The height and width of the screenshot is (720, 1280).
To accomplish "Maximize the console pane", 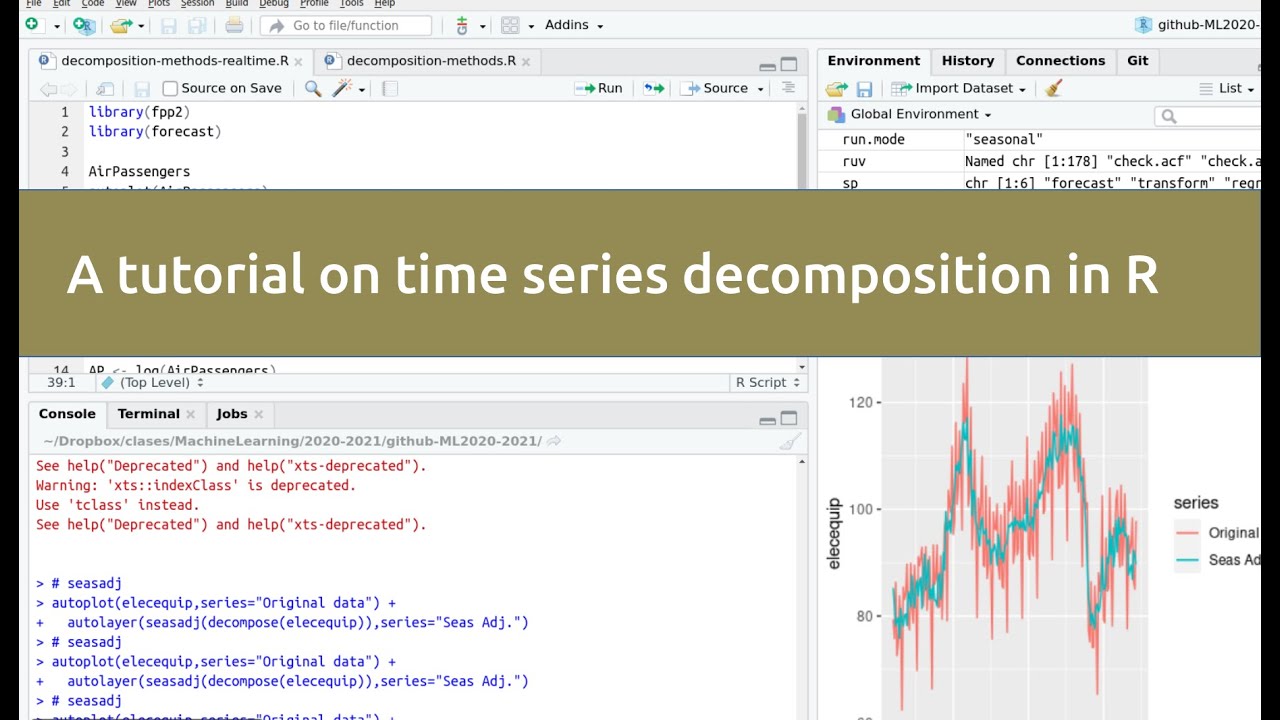I will click(789, 418).
